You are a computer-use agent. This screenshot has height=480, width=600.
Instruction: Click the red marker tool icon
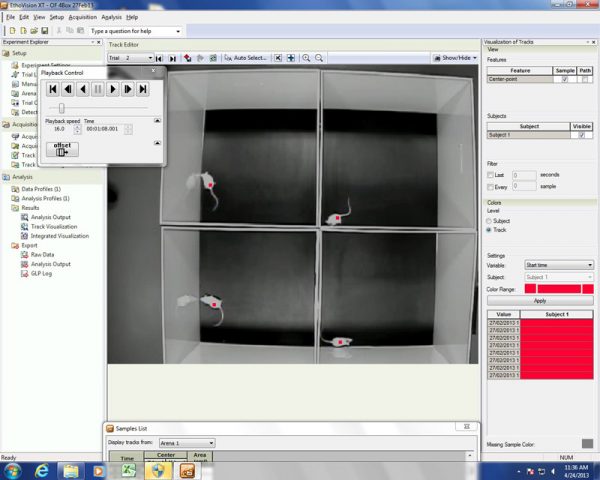[x=188, y=58]
